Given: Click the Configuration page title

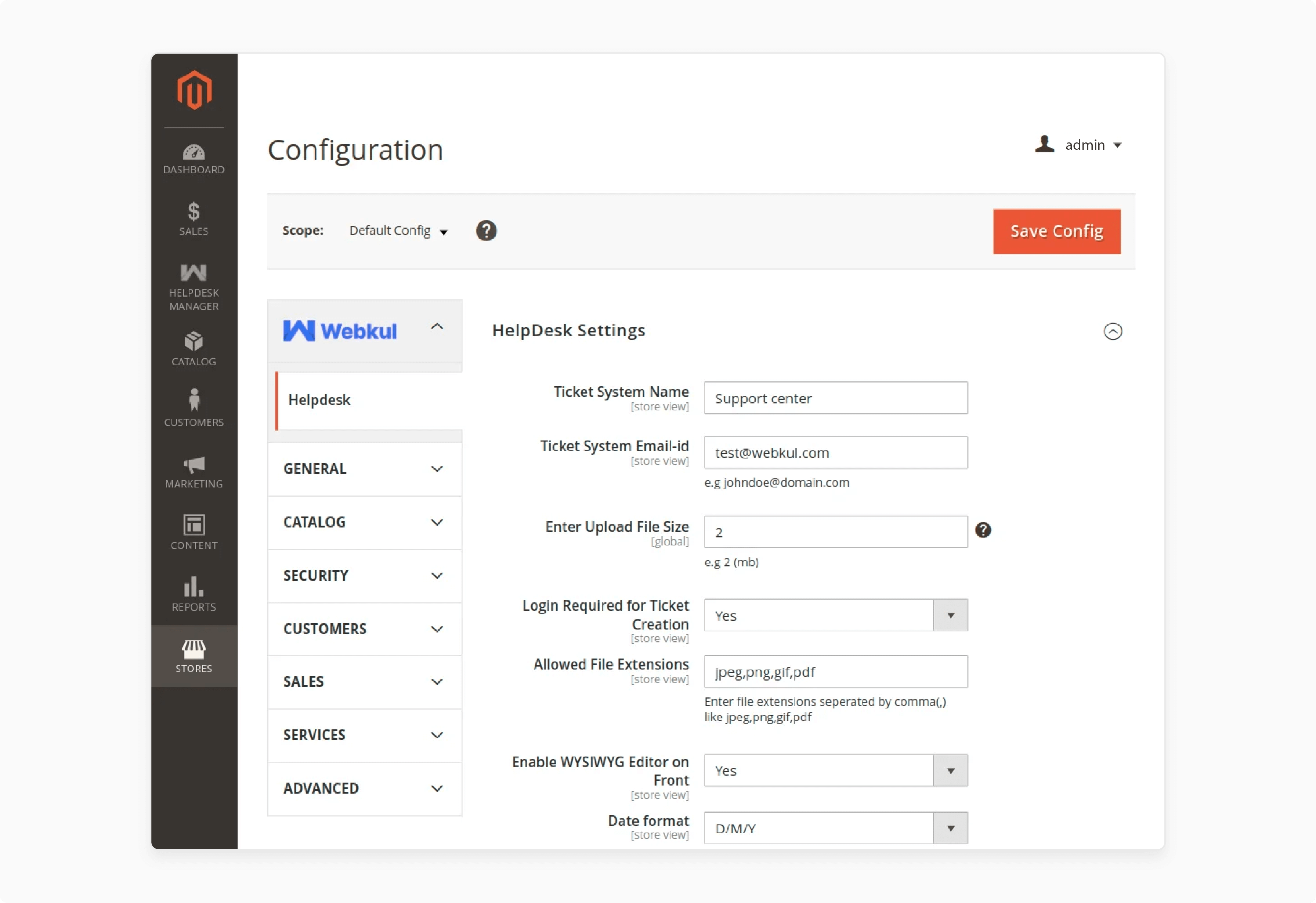Looking at the screenshot, I should pyautogui.click(x=355, y=150).
